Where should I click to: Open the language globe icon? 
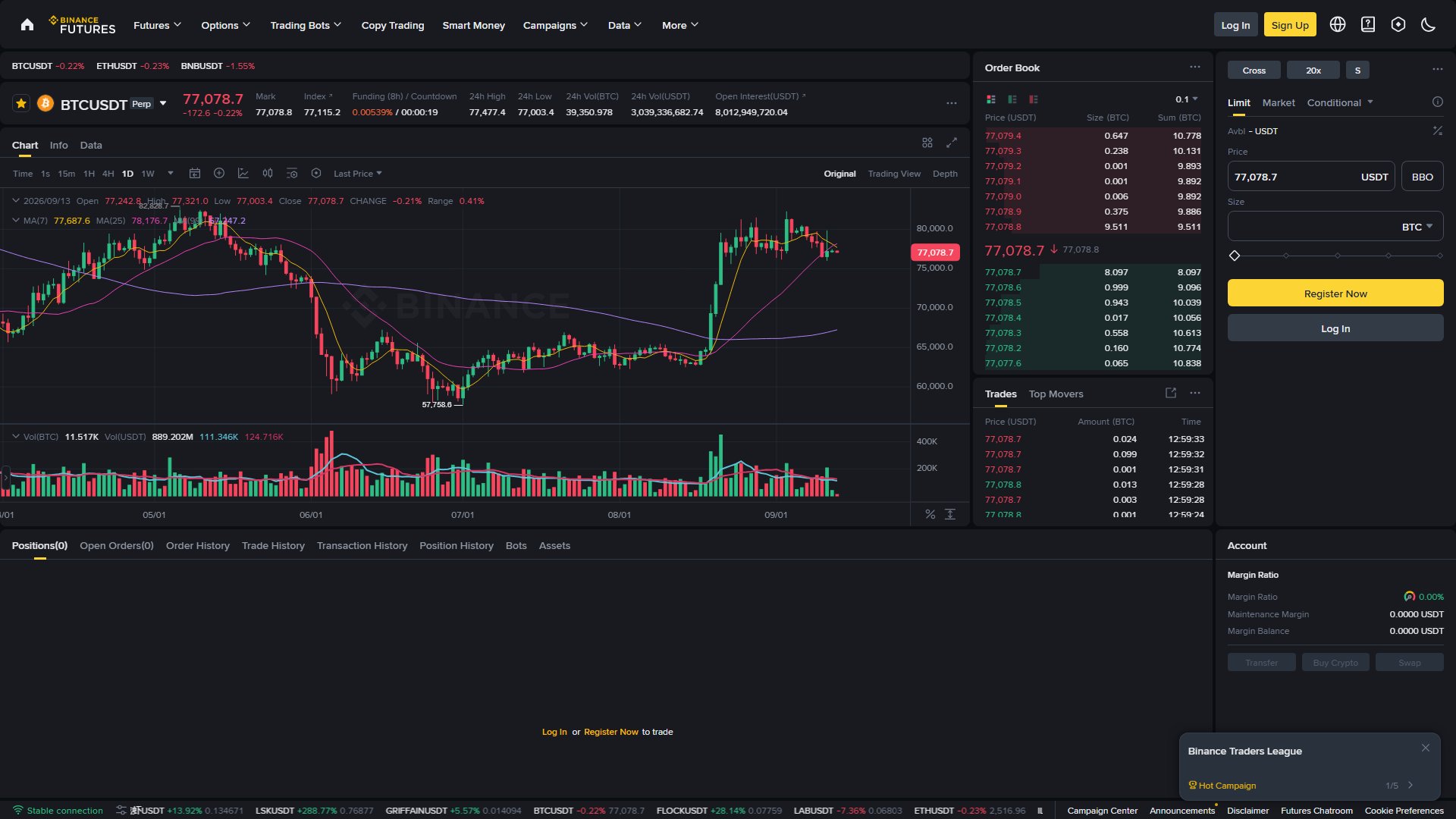(x=1338, y=25)
